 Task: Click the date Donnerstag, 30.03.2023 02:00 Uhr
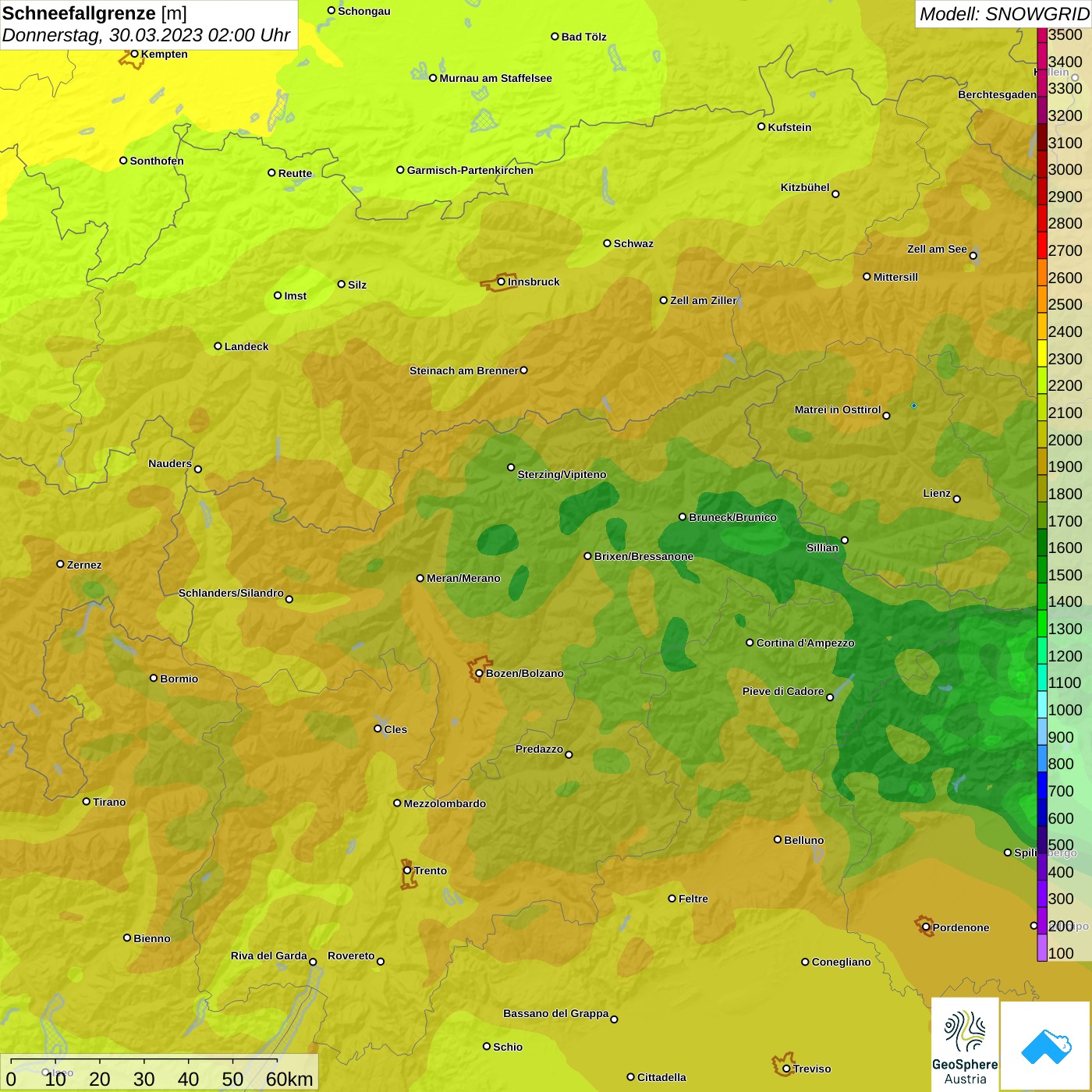pos(146,35)
